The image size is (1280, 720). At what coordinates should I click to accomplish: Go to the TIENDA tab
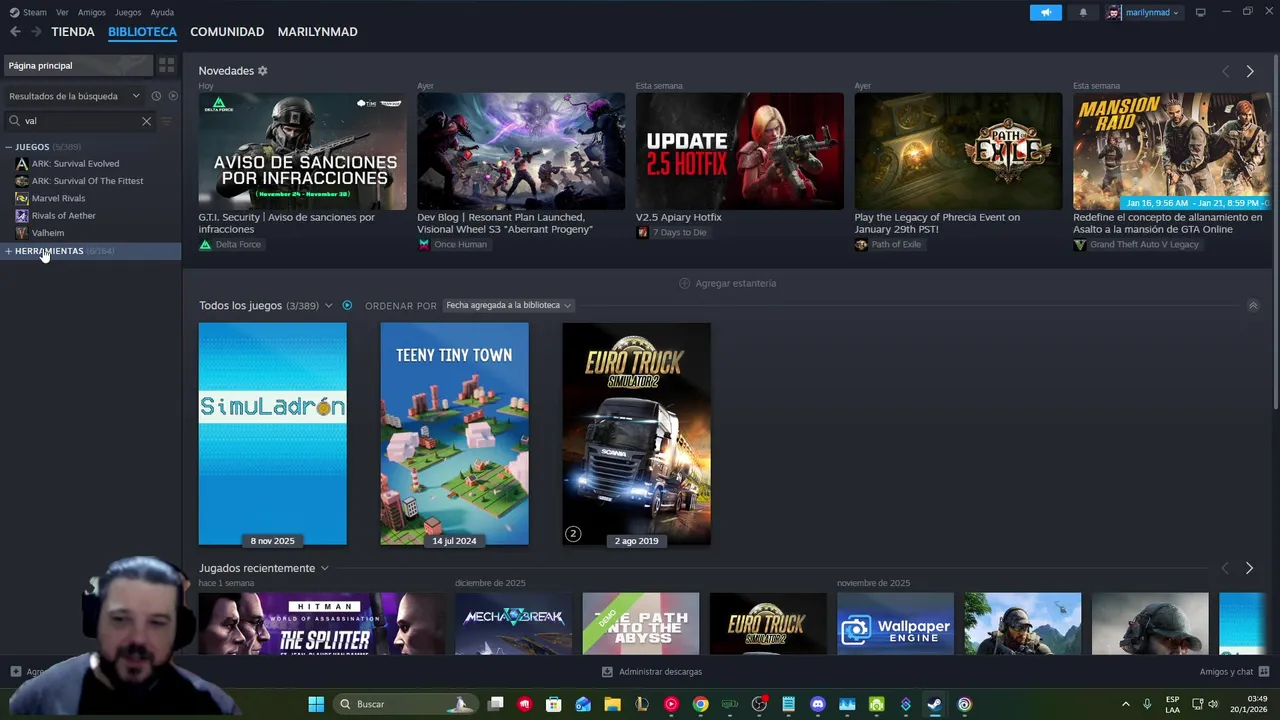coord(73,32)
